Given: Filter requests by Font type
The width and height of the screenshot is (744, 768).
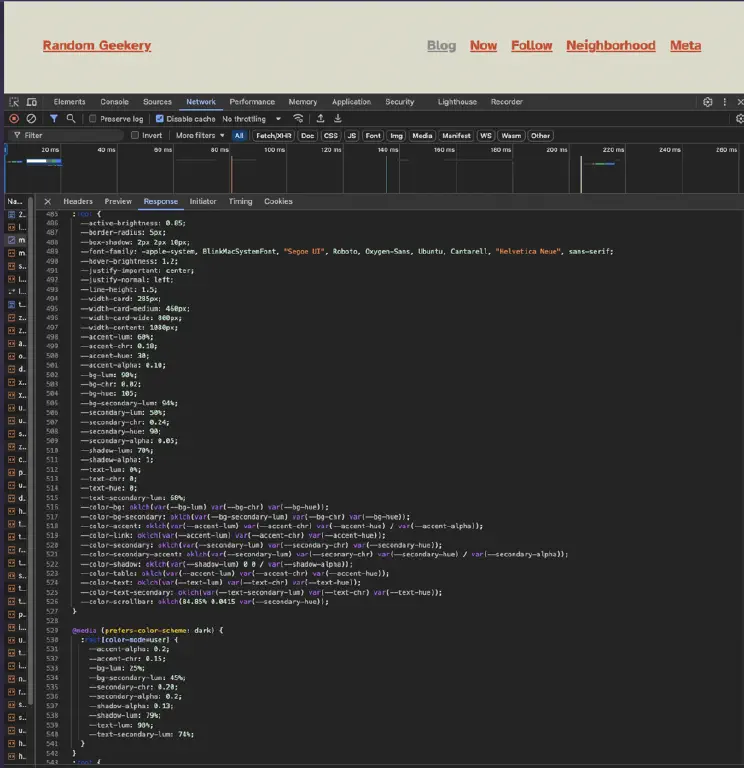Looking at the screenshot, I should click(x=373, y=136).
